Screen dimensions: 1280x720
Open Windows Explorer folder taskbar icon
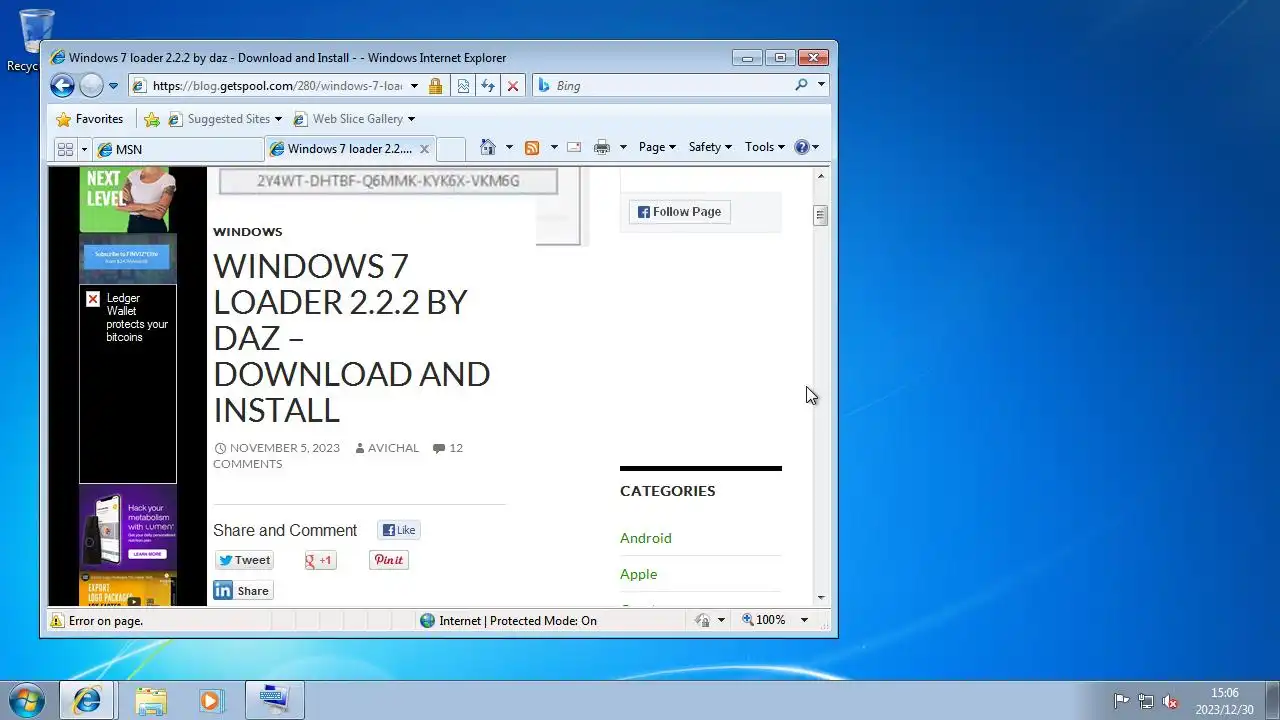tap(151, 701)
